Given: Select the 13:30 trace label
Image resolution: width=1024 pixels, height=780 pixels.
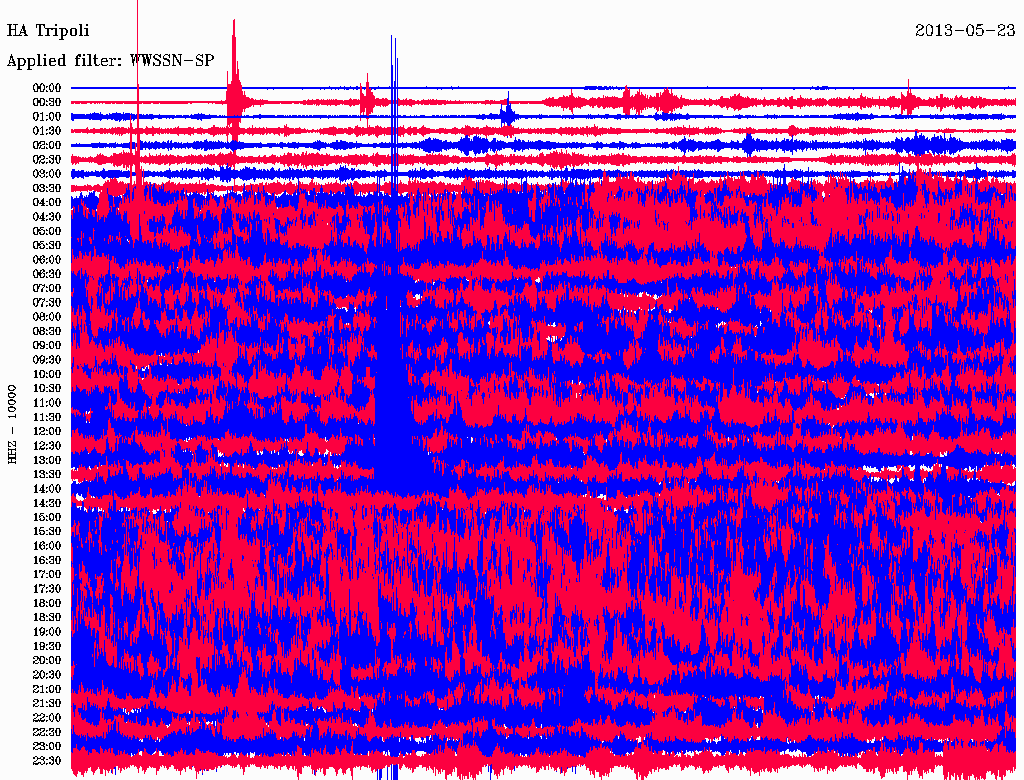Looking at the screenshot, I should coord(47,474).
